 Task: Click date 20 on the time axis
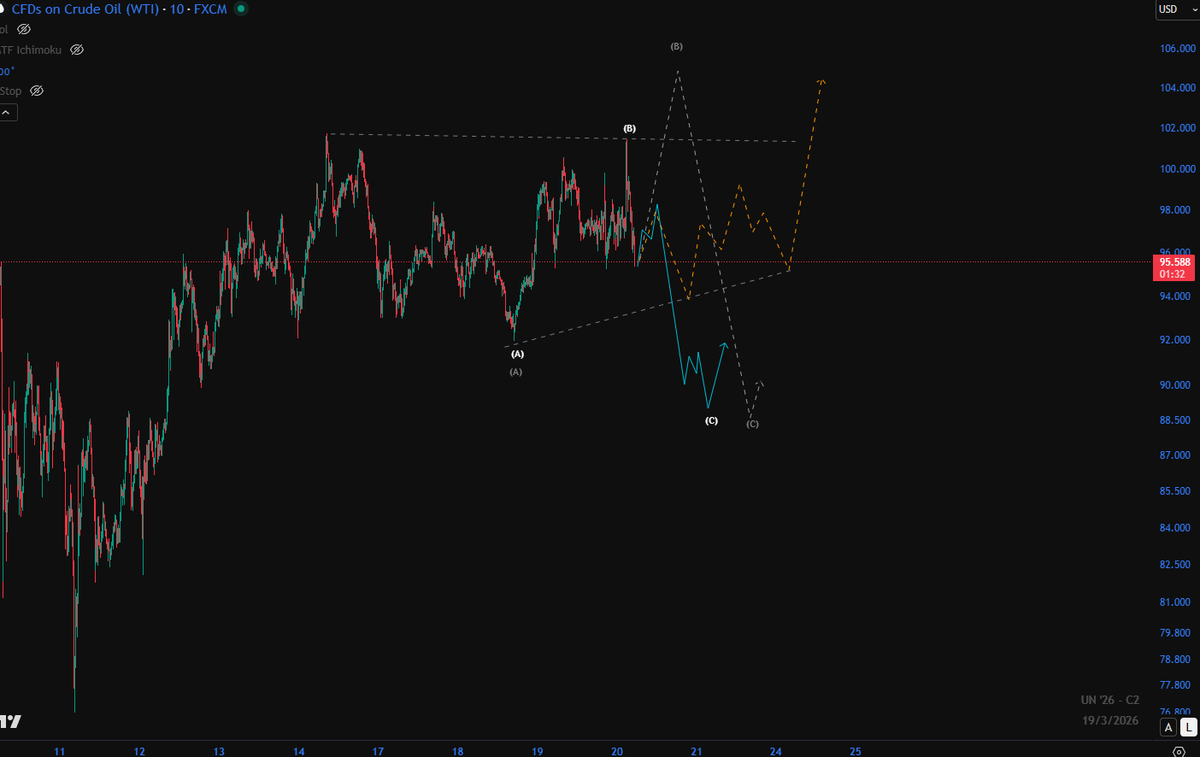tap(617, 751)
